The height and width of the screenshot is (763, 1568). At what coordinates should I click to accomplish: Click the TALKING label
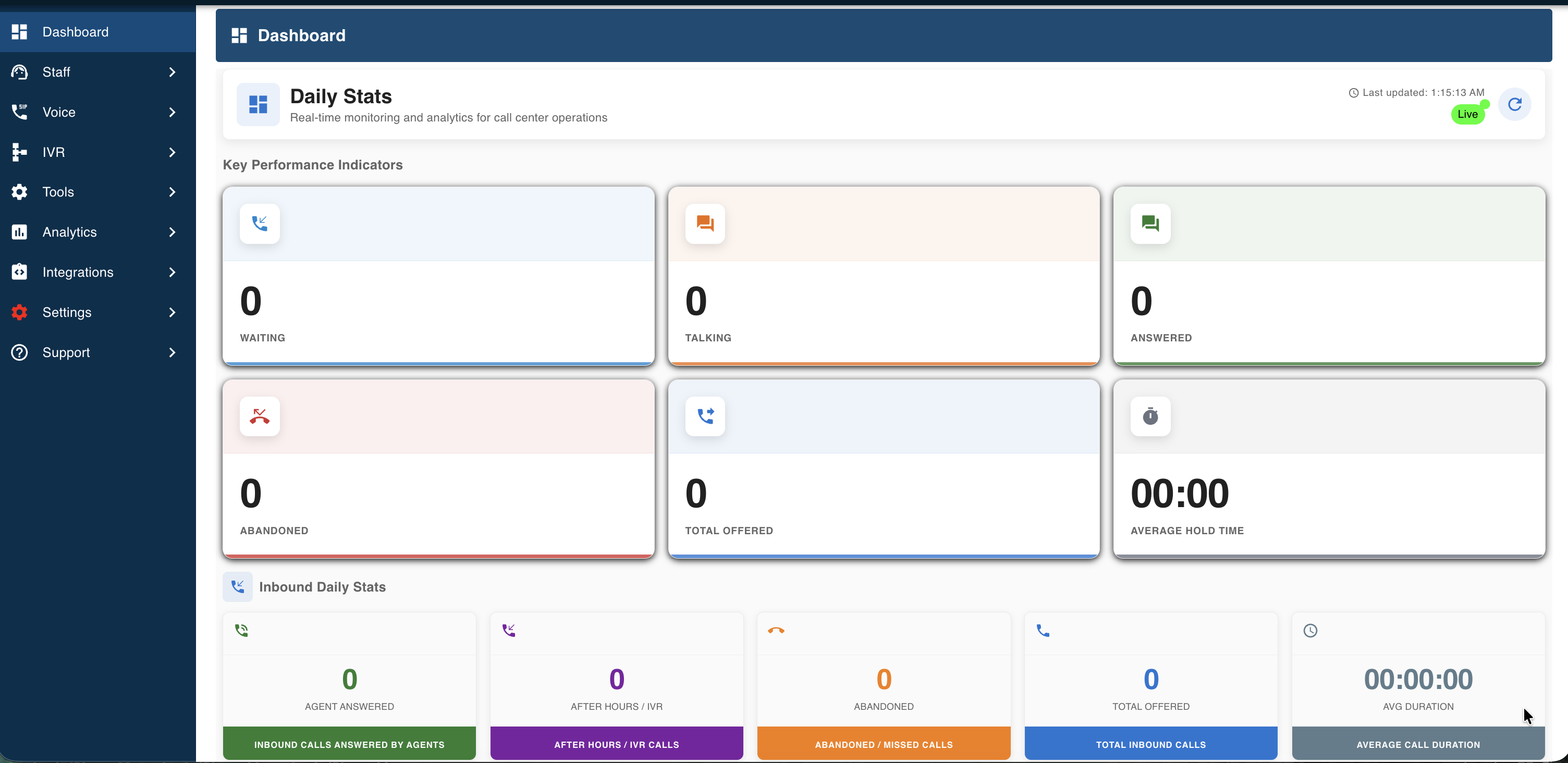click(x=708, y=338)
